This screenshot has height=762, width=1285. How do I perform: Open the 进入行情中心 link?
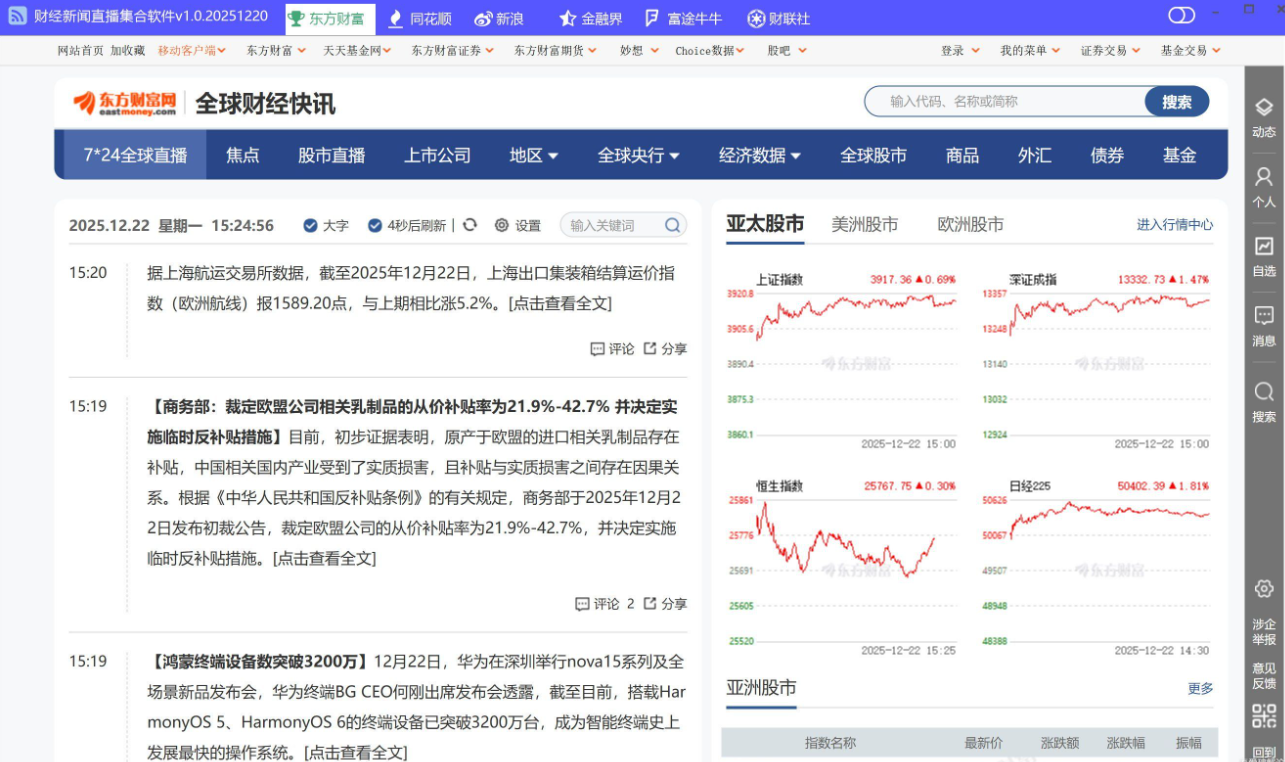coord(1174,225)
